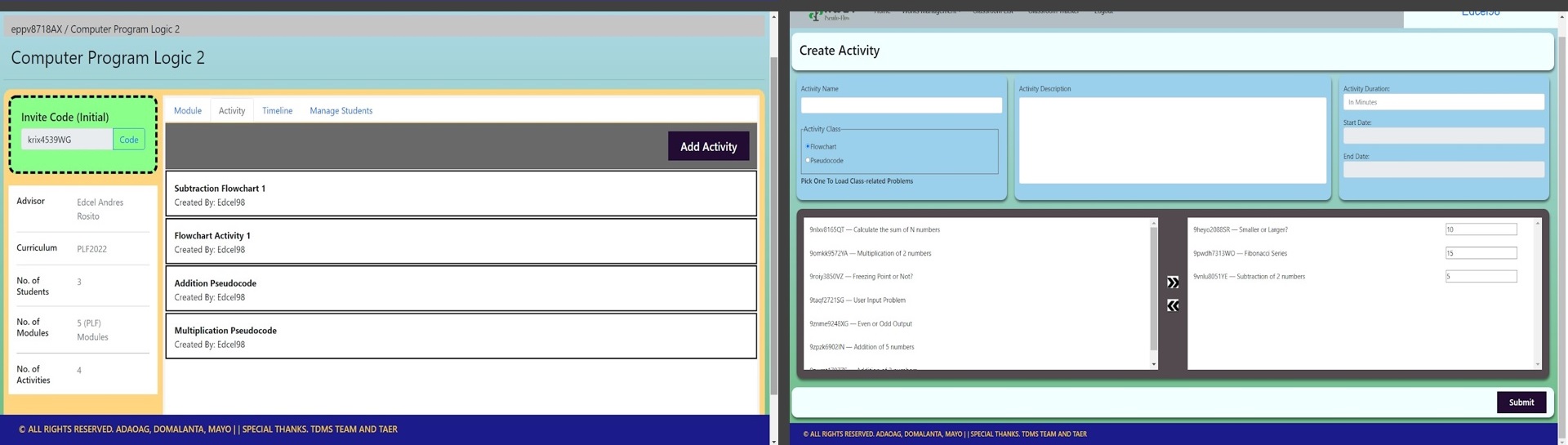This screenshot has width=1568, height=445.
Task: Select the Pseudocode activity class radio
Action: (808, 160)
